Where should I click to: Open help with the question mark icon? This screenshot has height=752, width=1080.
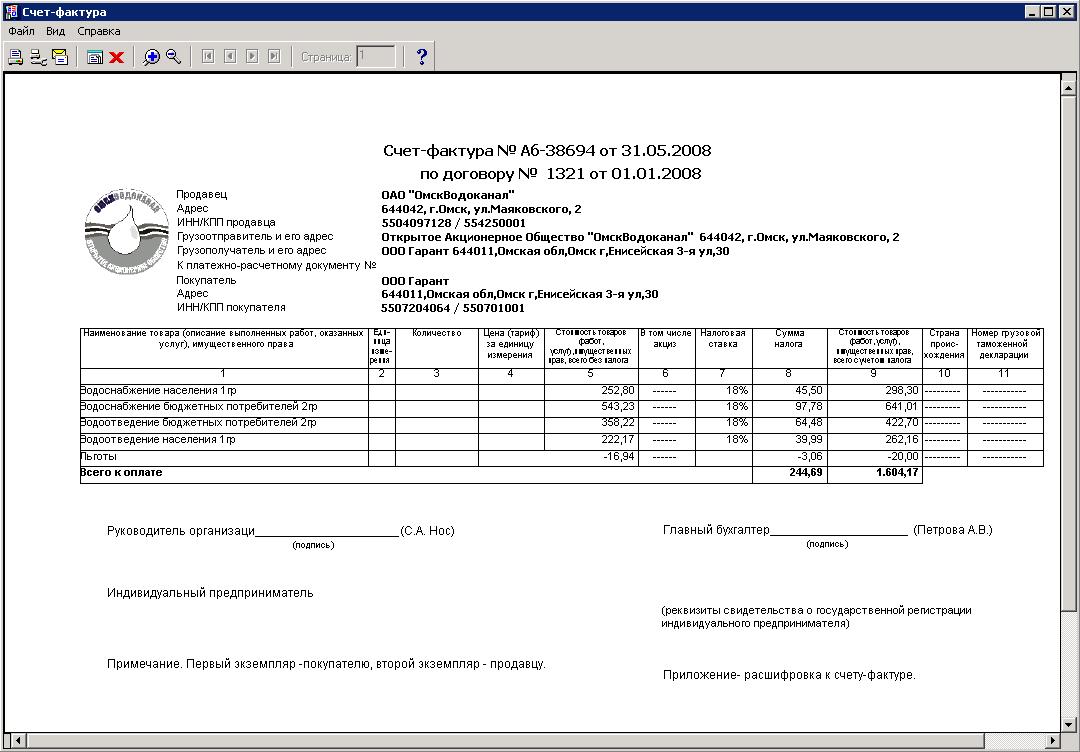pyautogui.click(x=422, y=57)
